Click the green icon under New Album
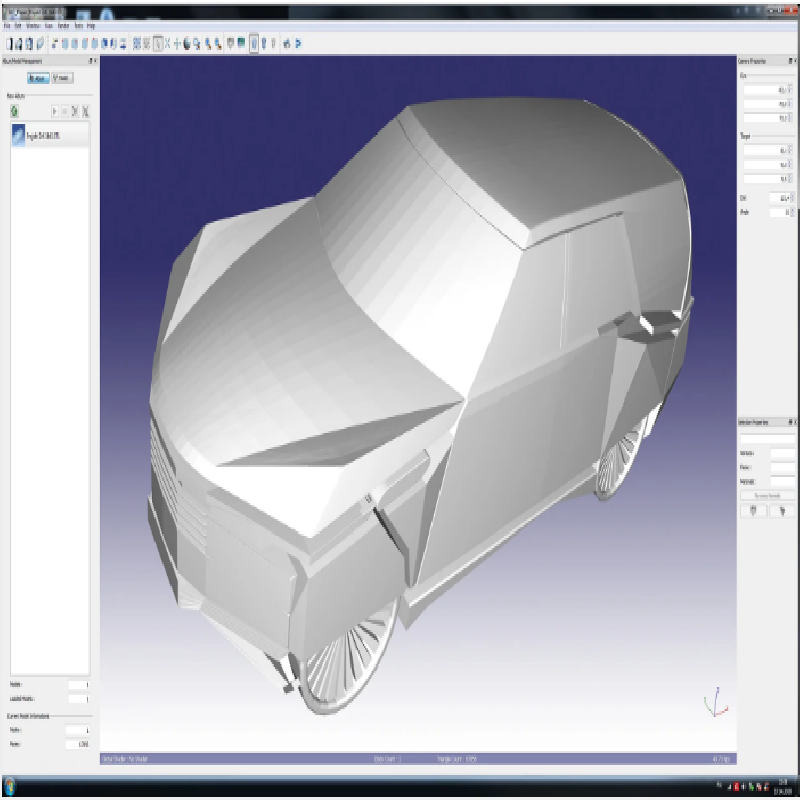The width and height of the screenshot is (800, 800). pyautogui.click(x=15, y=110)
